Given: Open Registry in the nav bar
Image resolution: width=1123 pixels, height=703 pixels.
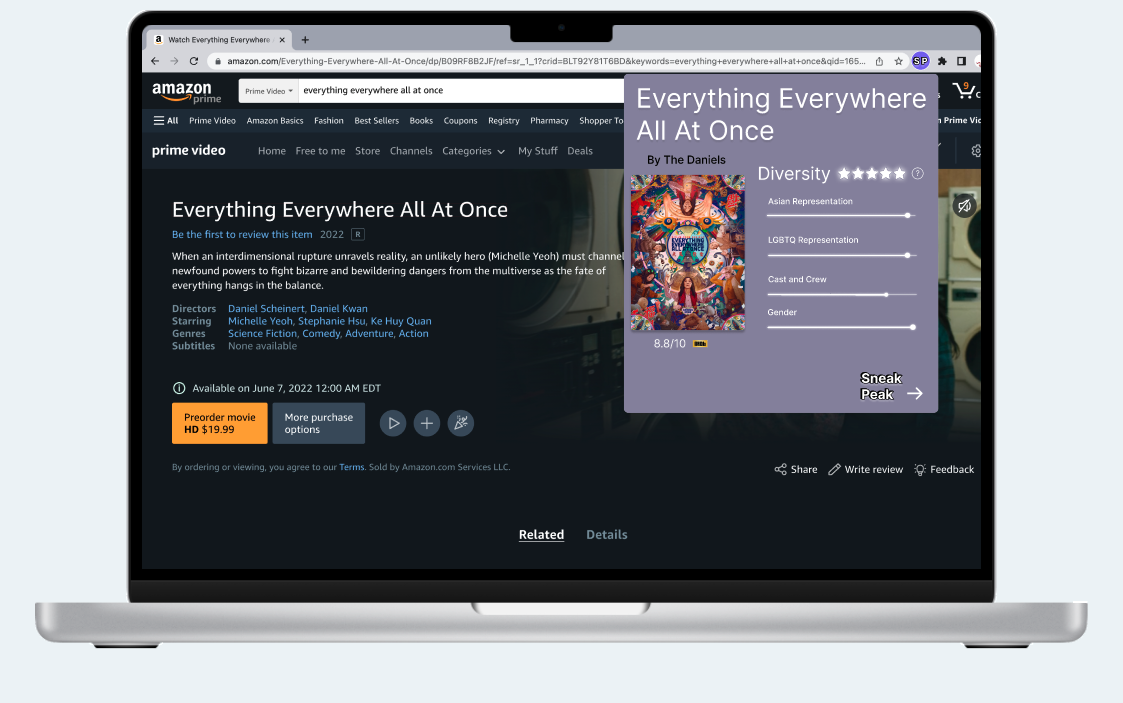Looking at the screenshot, I should click(x=503, y=121).
